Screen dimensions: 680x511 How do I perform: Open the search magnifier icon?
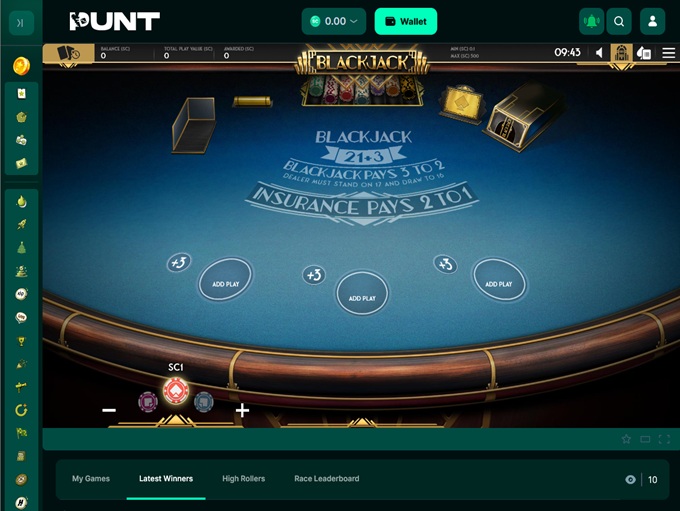[619, 21]
